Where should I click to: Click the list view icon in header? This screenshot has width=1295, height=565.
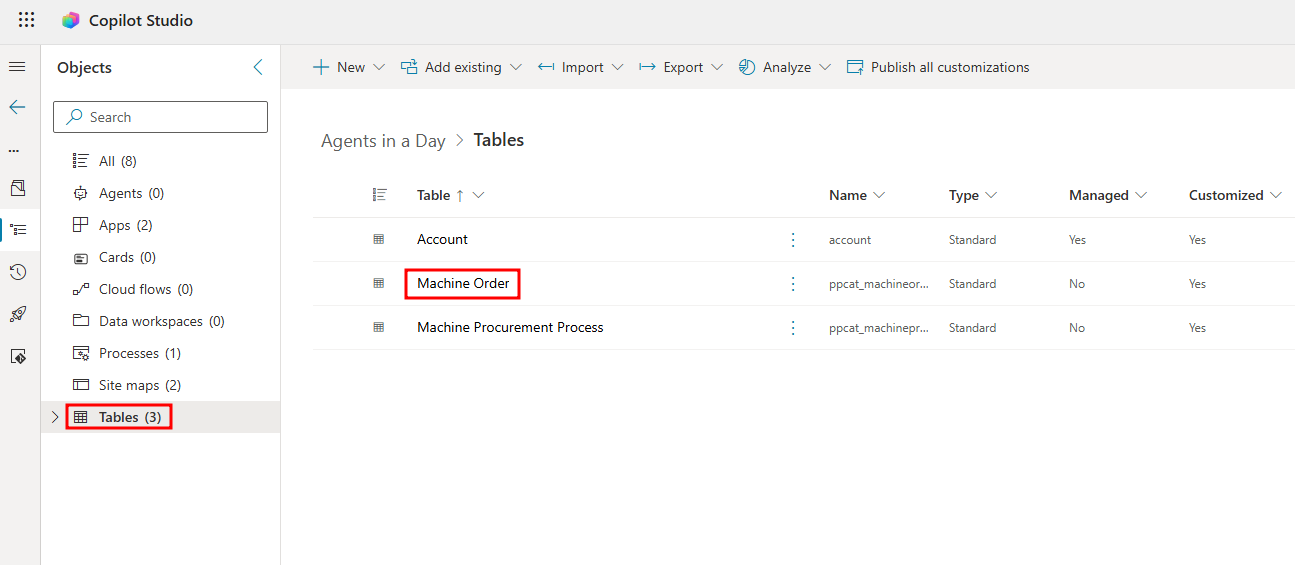click(x=379, y=195)
